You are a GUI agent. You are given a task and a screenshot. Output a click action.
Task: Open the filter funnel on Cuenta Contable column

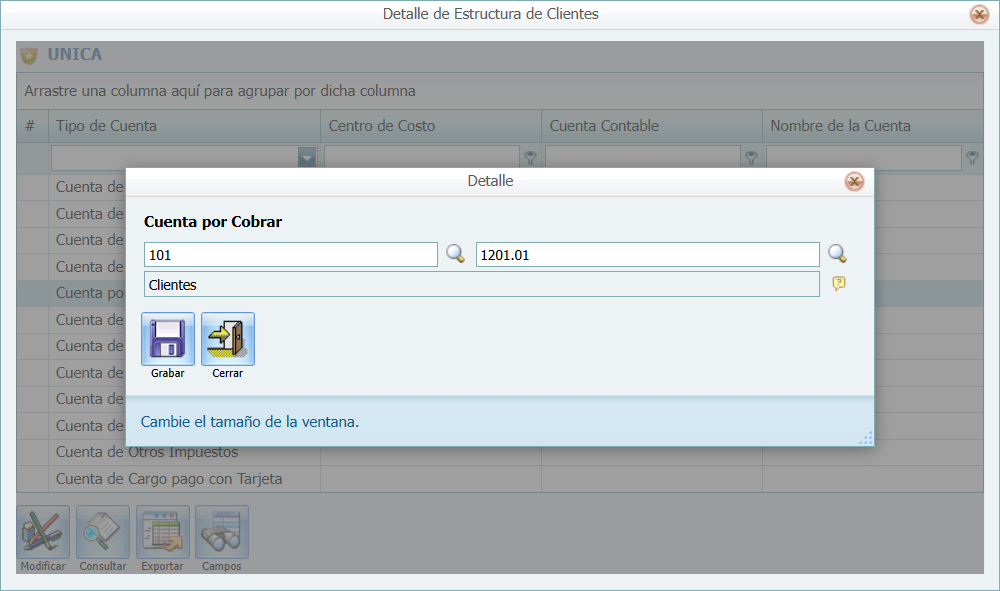pyautogui.click(x=751, y=157)
